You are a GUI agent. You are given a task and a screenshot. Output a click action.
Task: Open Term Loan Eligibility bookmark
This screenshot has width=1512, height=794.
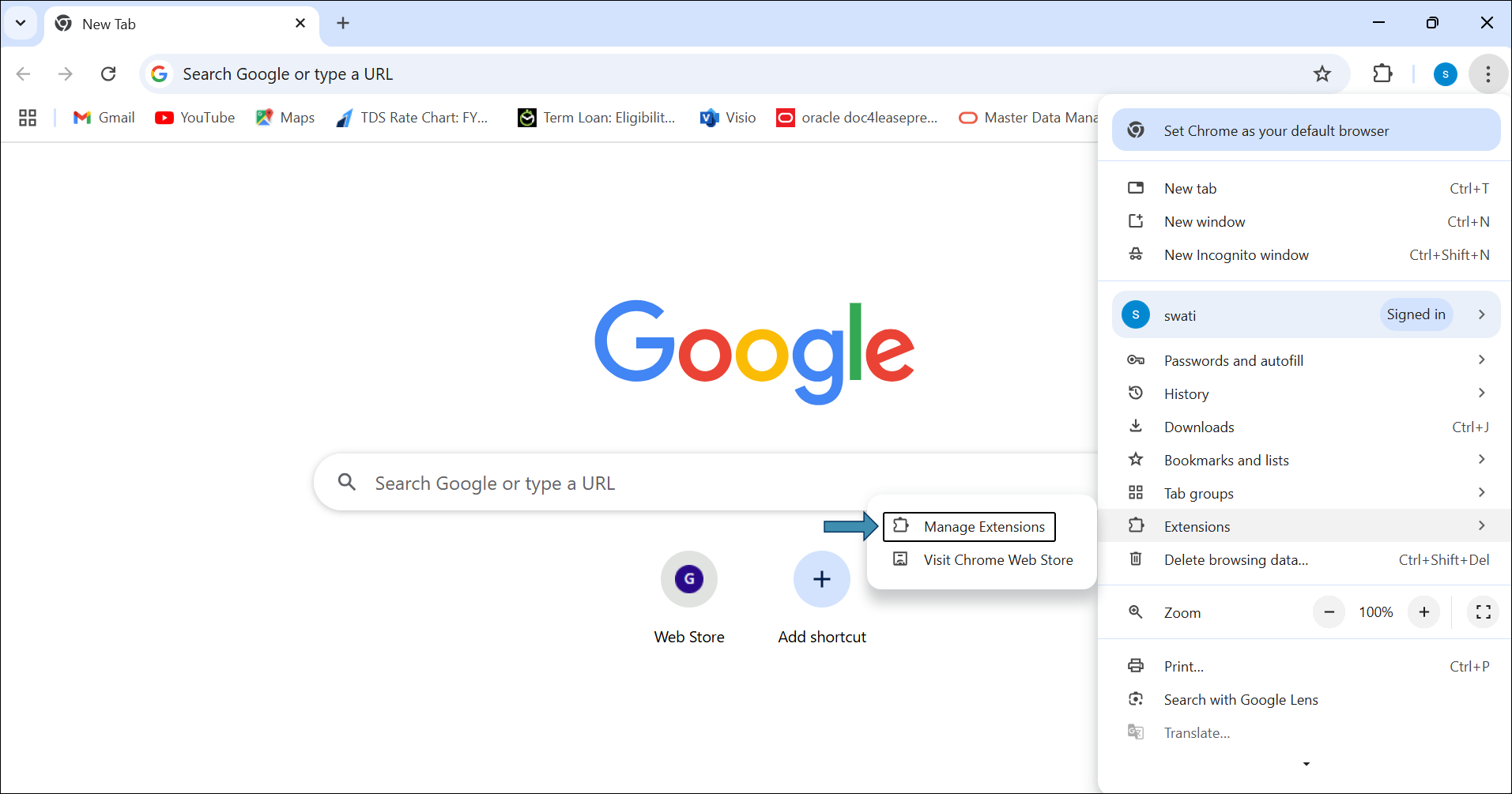(x=597, y=118)
